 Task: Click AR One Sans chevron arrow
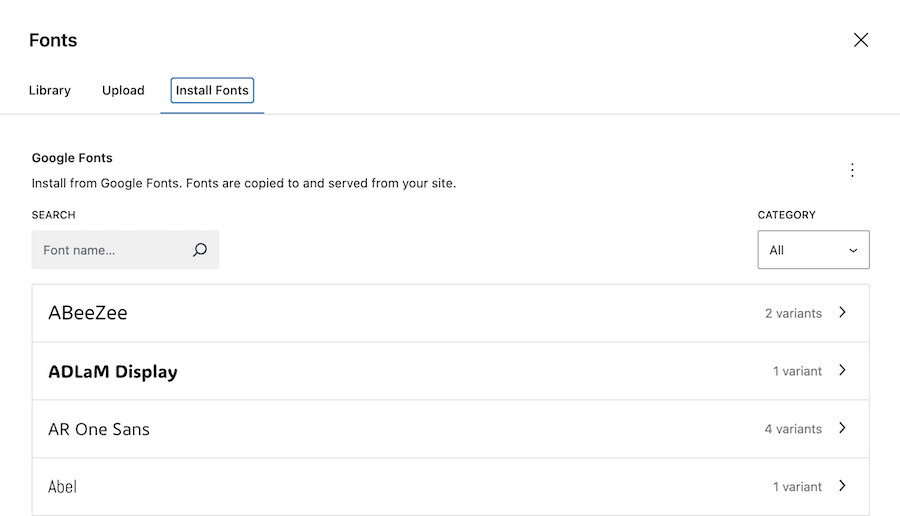point(842,429)
